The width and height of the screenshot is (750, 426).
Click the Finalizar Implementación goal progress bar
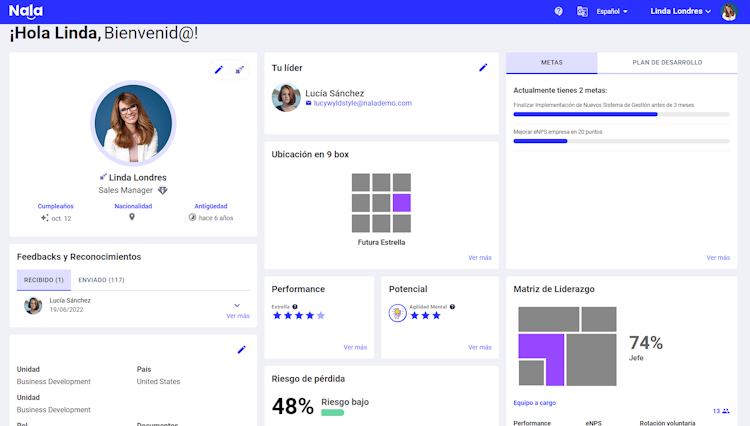(621, 114)
